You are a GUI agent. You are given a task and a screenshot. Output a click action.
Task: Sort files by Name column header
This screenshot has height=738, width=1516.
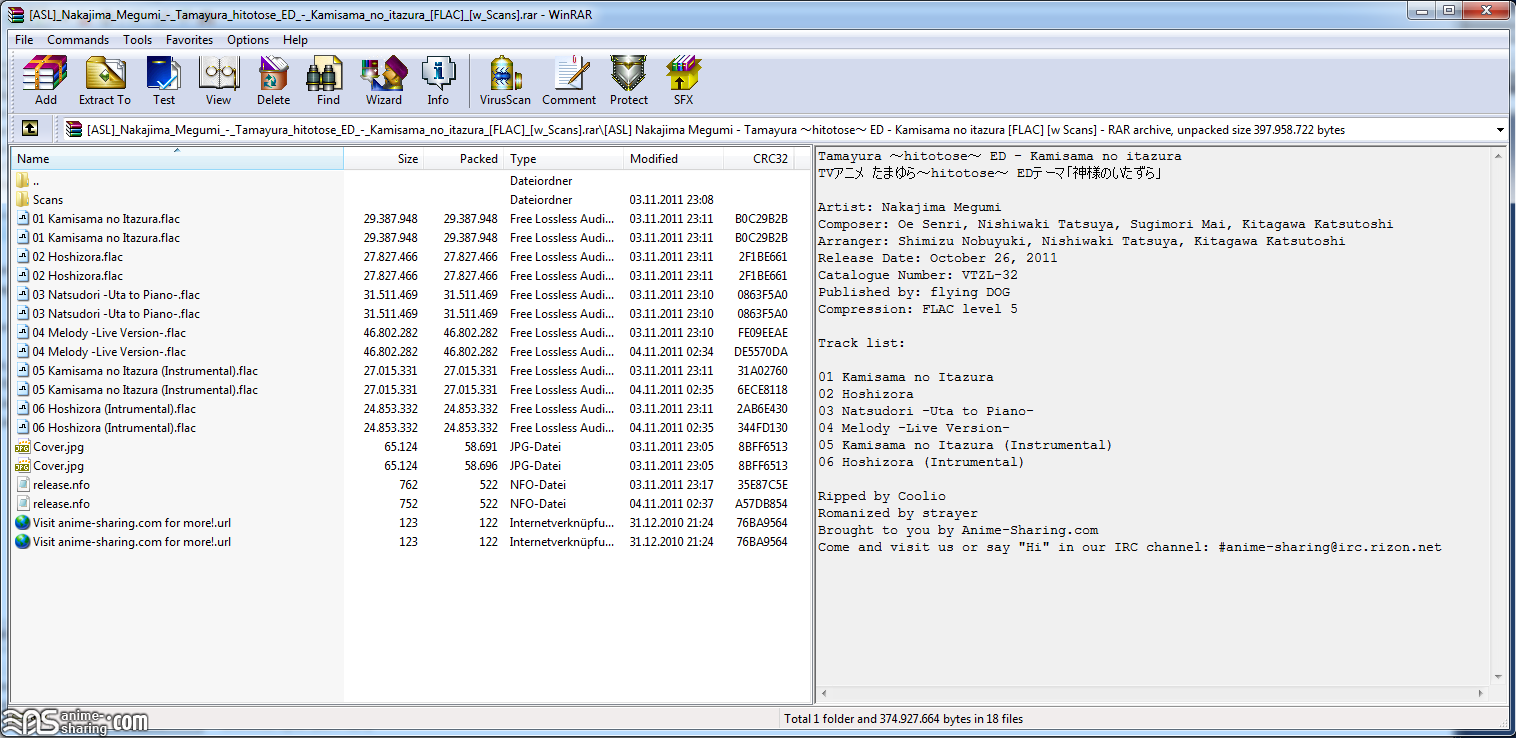click(x=177, y=159)
